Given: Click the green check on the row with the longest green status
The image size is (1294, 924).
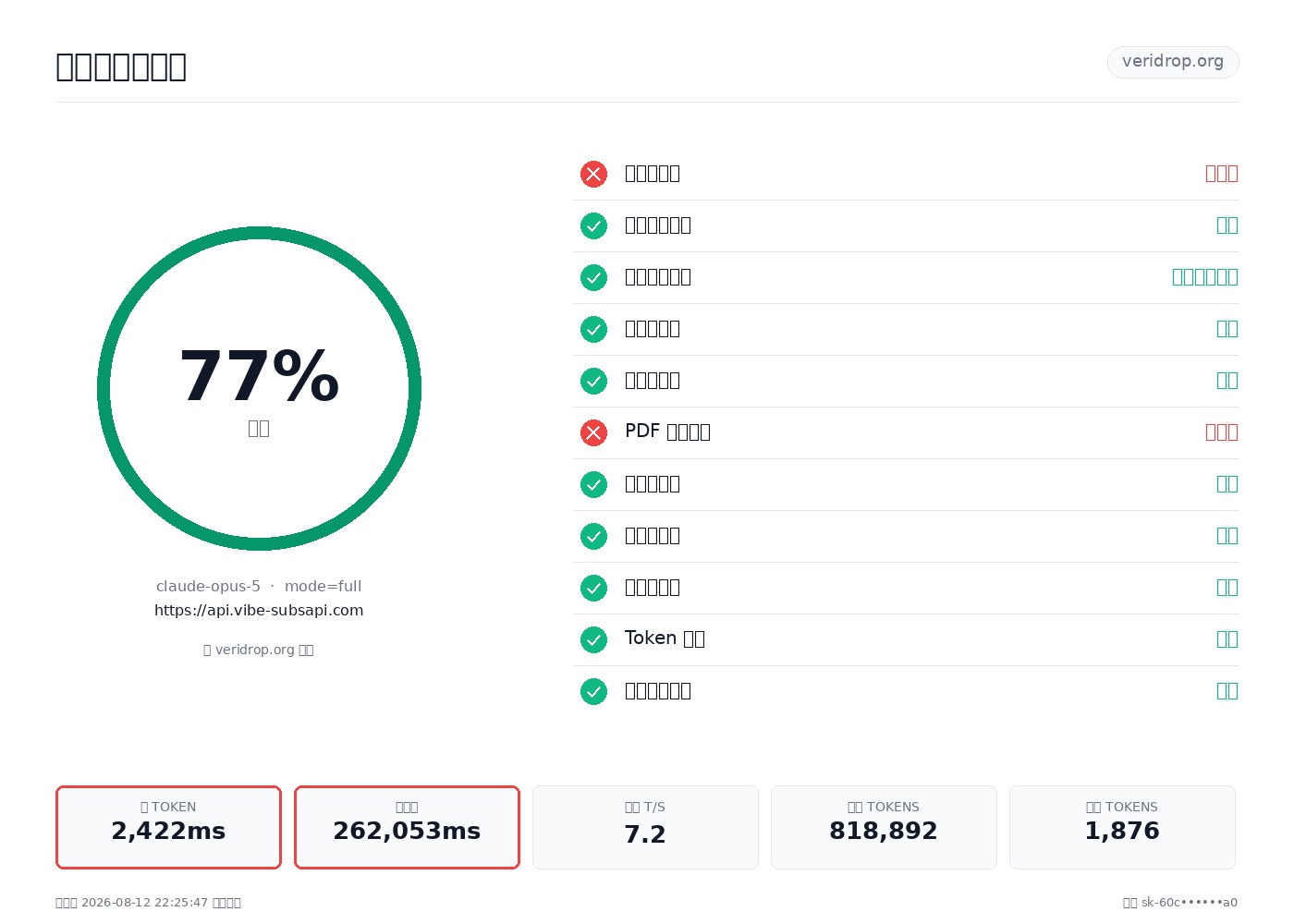Looking at the screenshot, I should pyautogui.click(x=593, y=277).
